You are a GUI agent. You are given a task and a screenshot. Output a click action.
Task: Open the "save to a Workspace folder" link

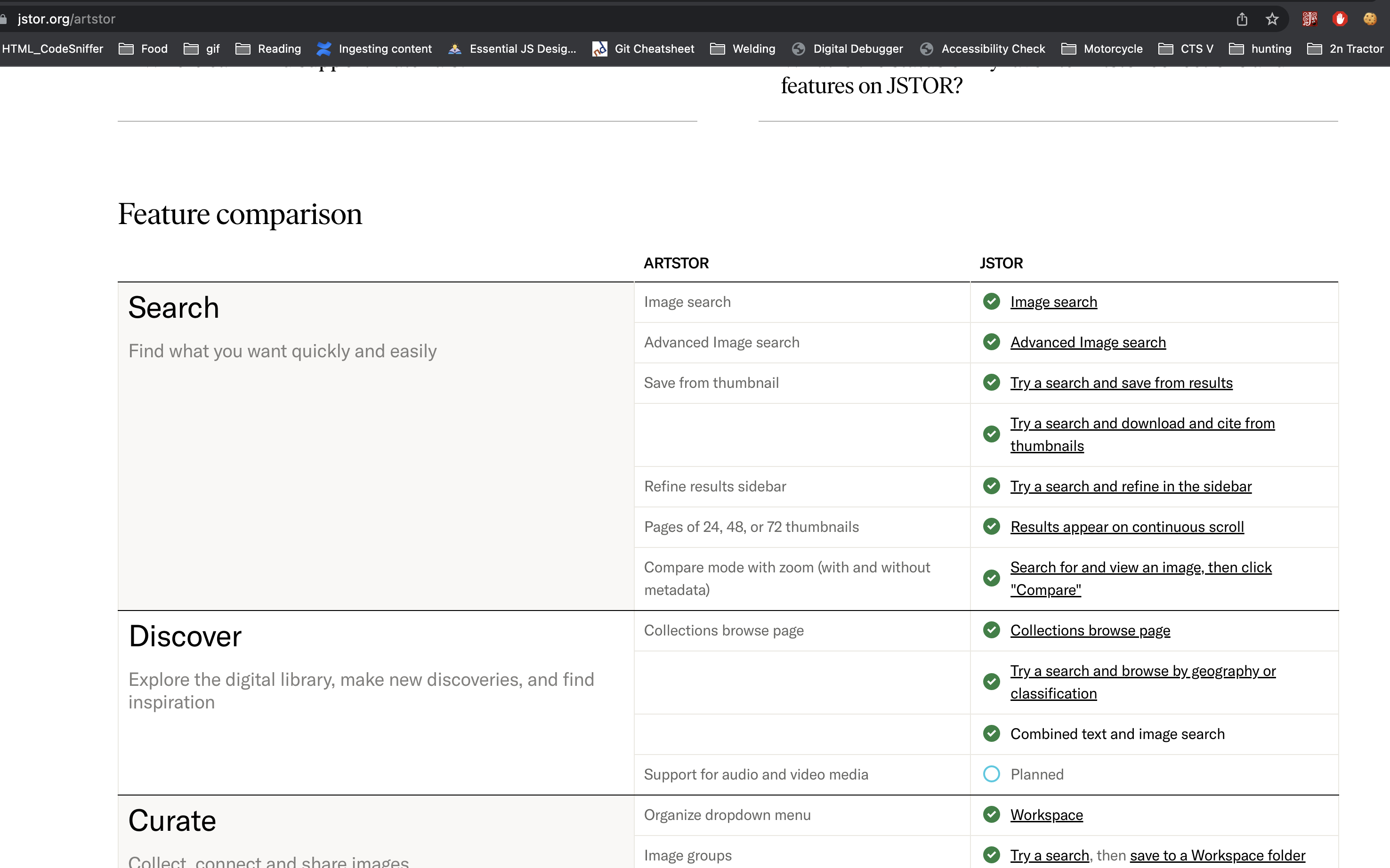1217,855
